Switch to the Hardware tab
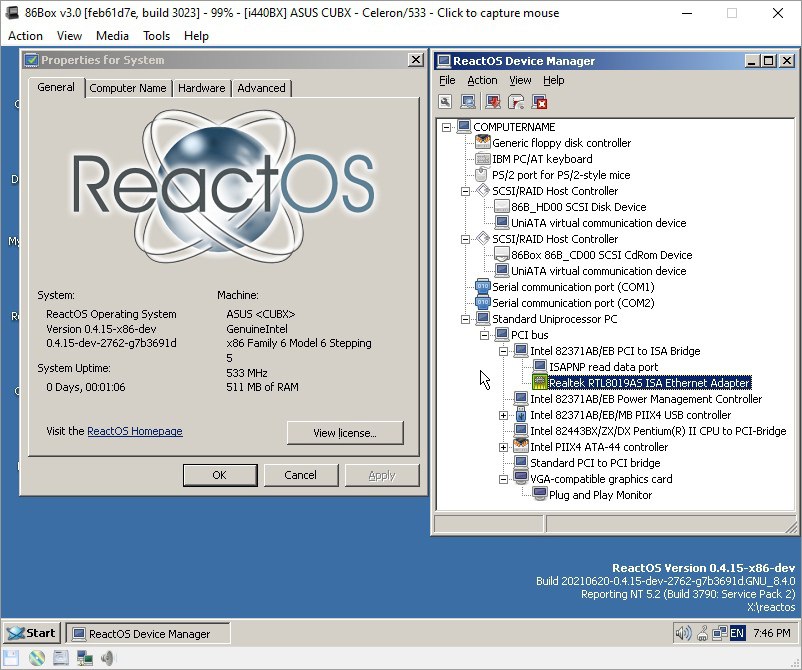 (202, 88)
